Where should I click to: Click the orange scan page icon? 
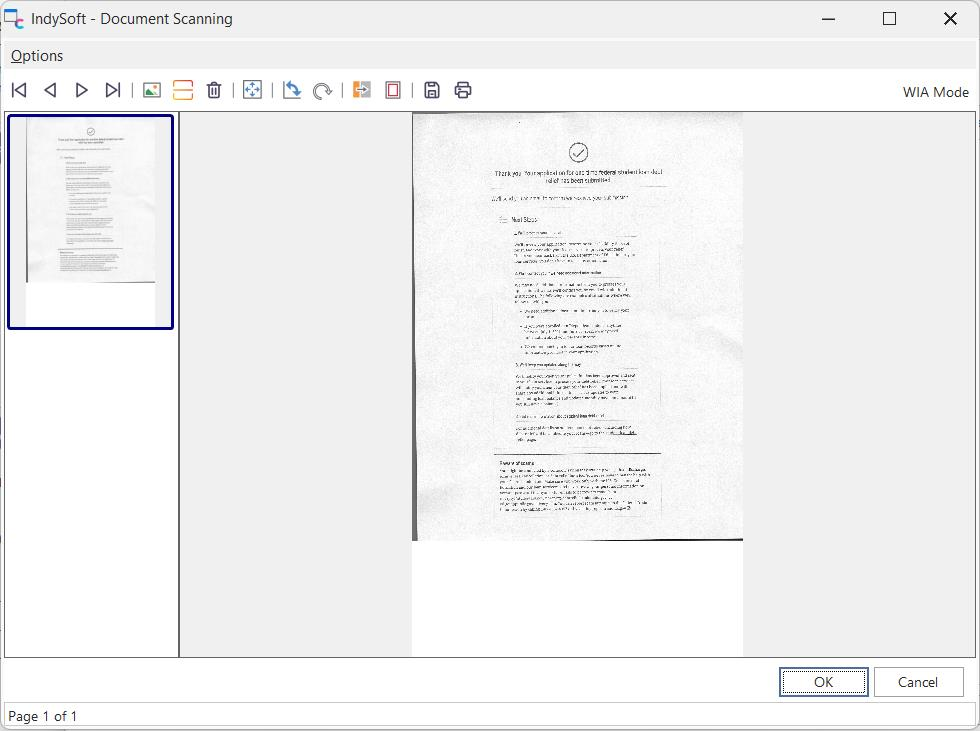pyautogui.click(x=182, y=90)
